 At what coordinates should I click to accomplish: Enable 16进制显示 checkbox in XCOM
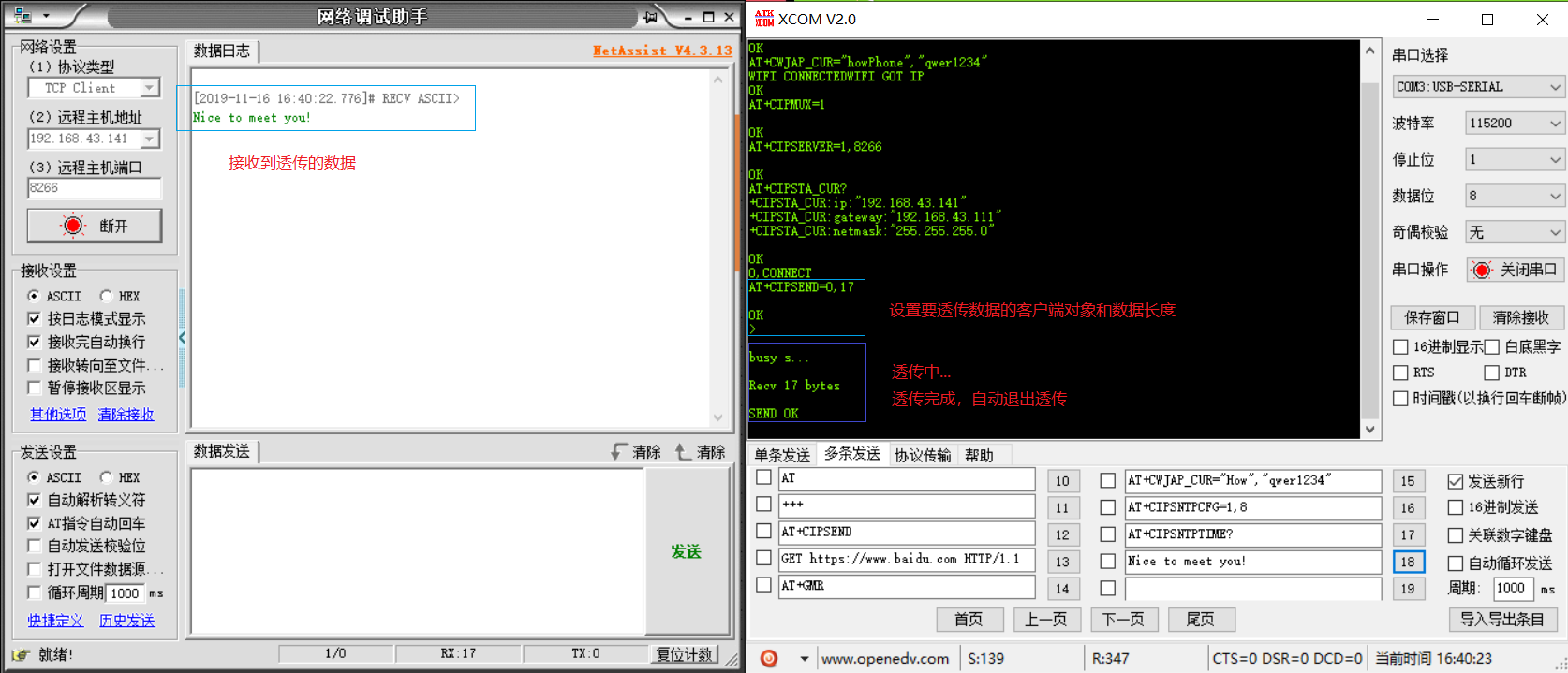[1400, 347]
